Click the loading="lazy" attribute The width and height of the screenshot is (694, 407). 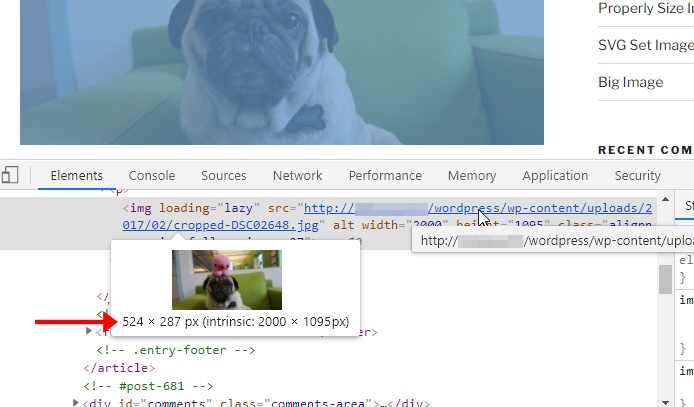tap(209, 208)
